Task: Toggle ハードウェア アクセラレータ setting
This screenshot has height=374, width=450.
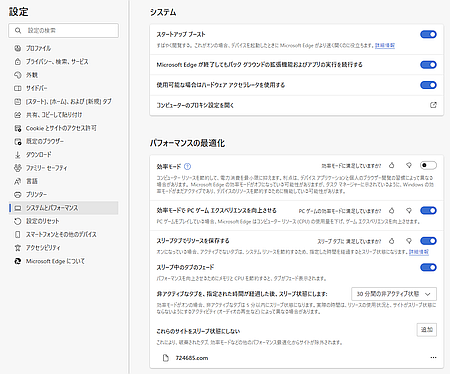Action: coord(428,85)
